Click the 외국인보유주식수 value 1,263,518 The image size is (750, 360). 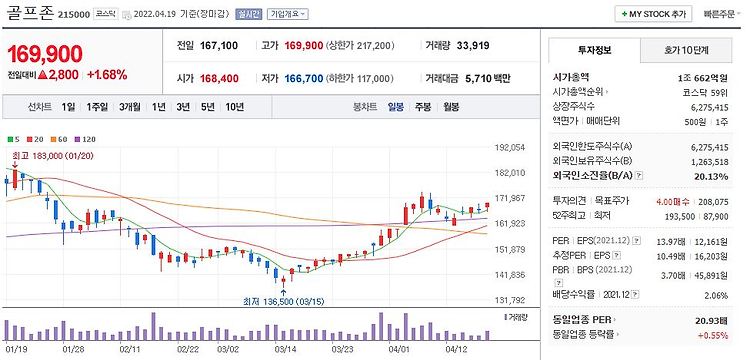(710, 162)
